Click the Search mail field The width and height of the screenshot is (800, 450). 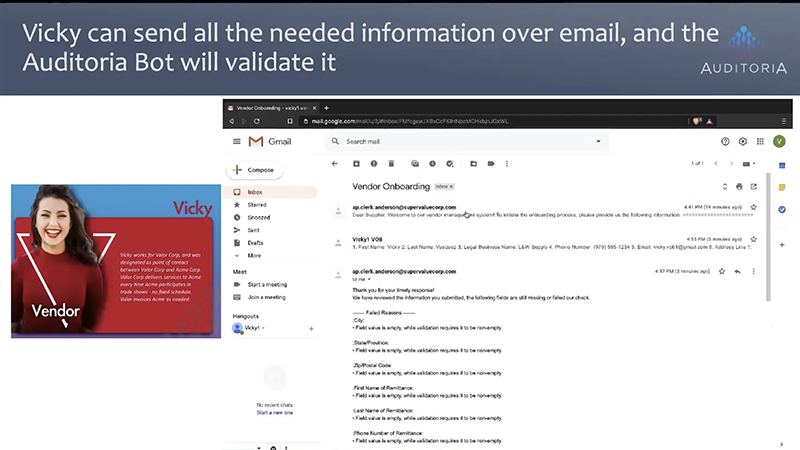pos(467,141)
